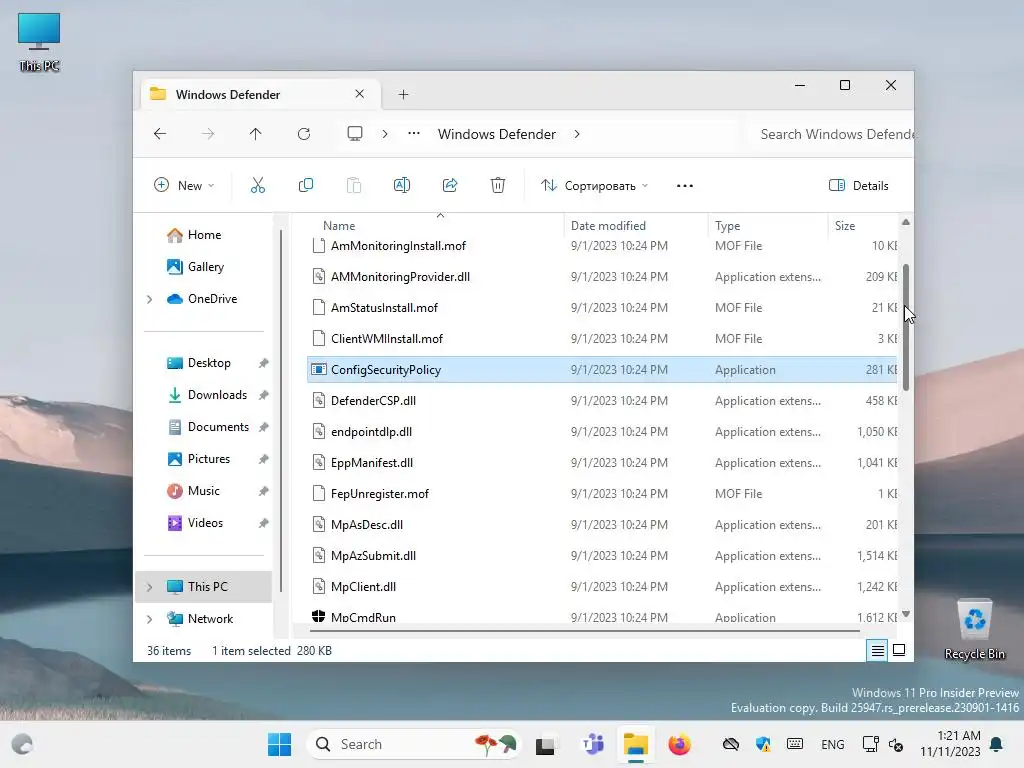Image resolution: width=1024 pixels, height=768 pixels.
Task: Click the Cut scissors icon
Action: 258,185
